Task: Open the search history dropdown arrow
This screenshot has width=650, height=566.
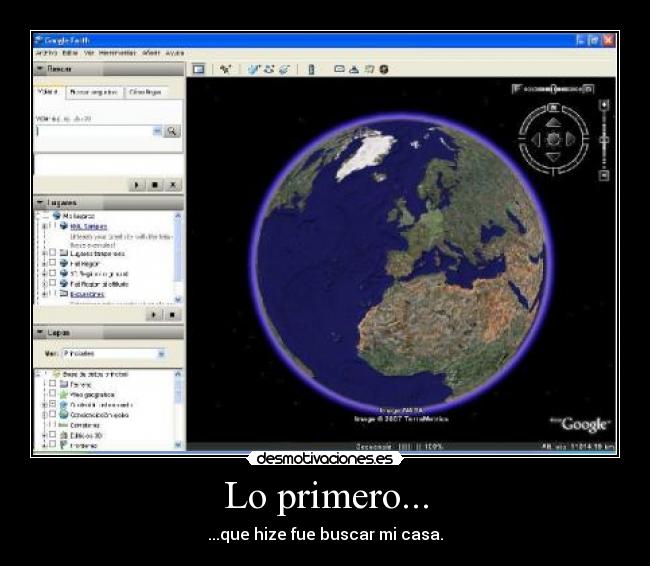Action: tap(157, 131)
